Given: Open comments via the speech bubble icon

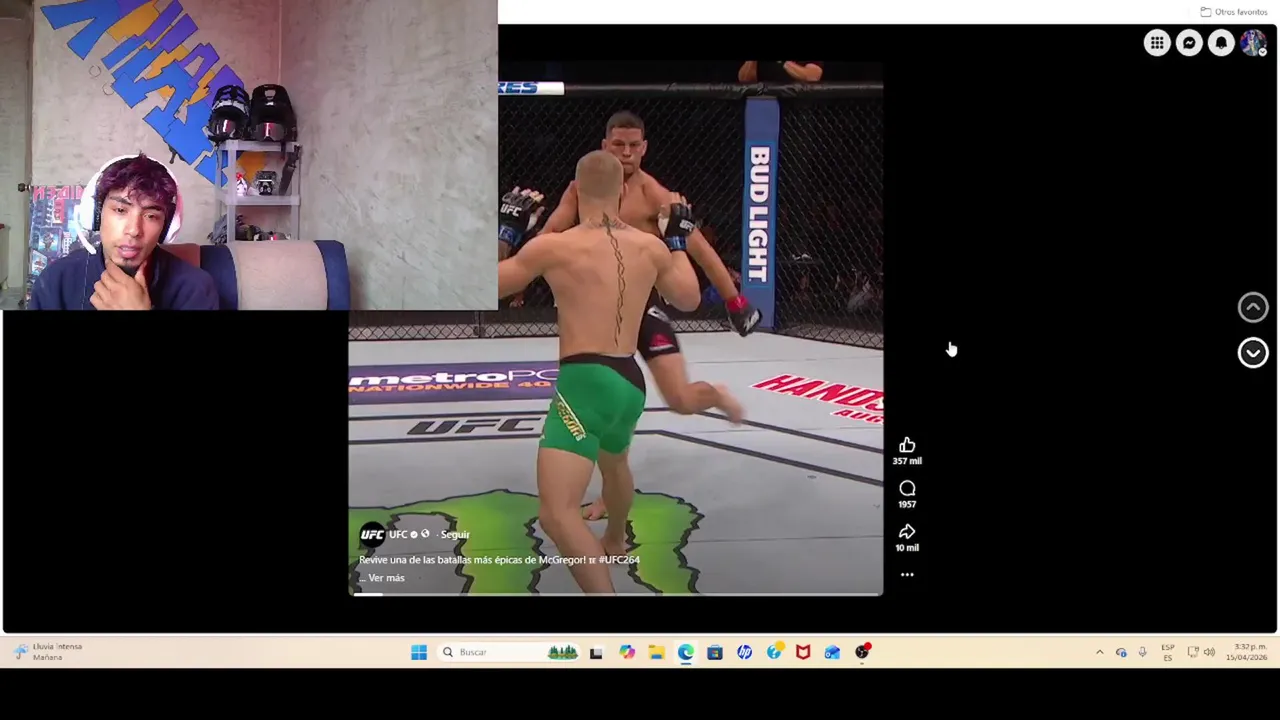Looking at the screenshot, I should click(x=907, y=488).
